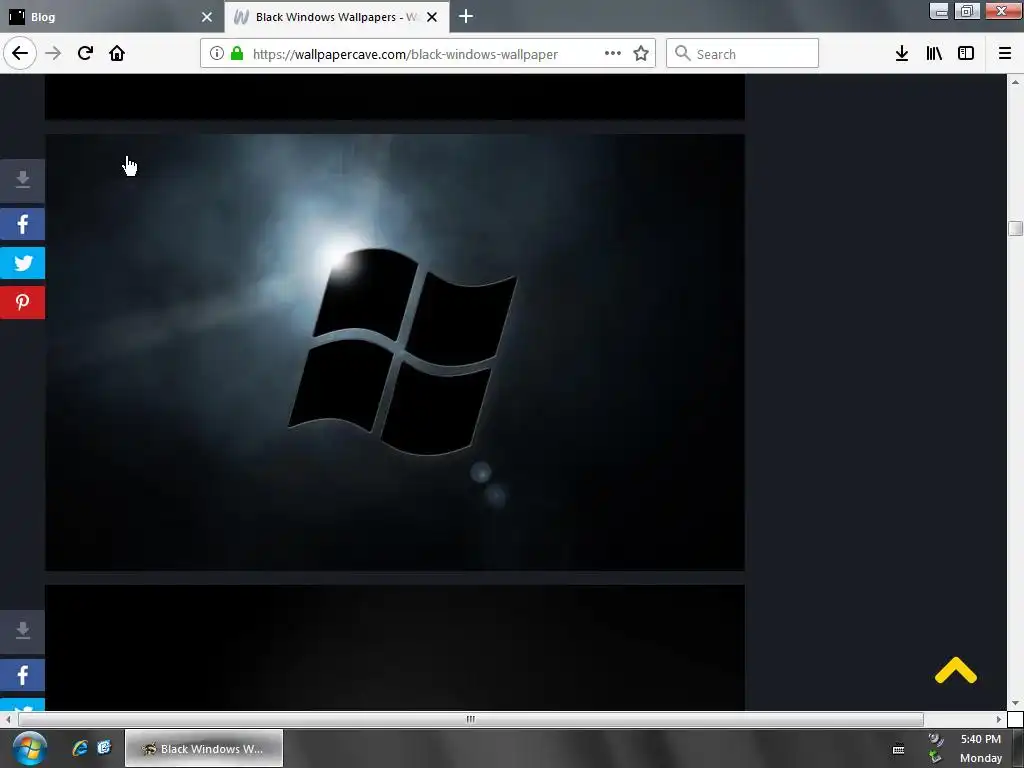Share the Windows logo wallpaper on Twitter
The height and width of the screenshot is (768, 1024).
coord(22,263)
